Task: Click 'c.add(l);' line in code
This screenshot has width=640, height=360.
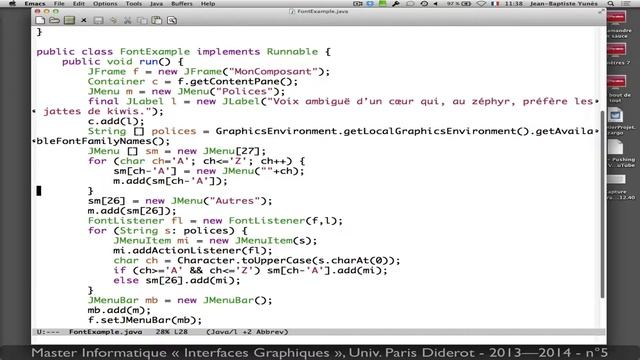Action: coord(116,121)
